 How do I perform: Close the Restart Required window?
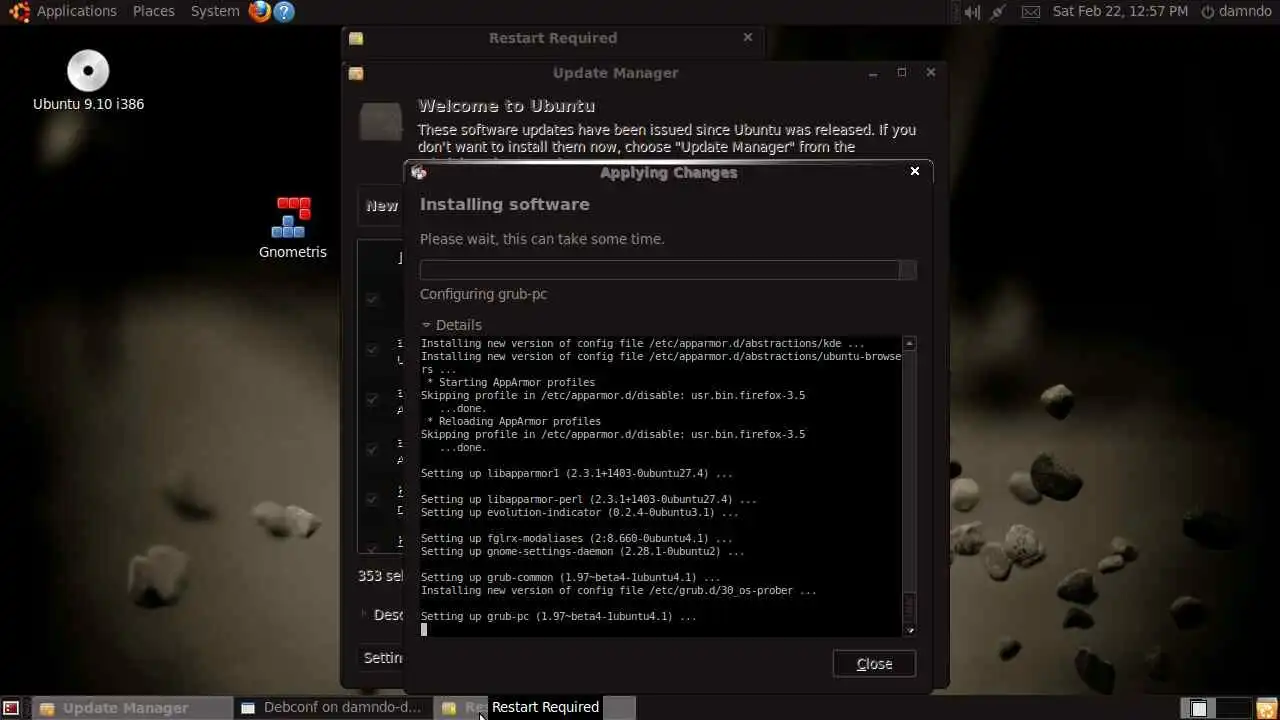pos(747,37)
